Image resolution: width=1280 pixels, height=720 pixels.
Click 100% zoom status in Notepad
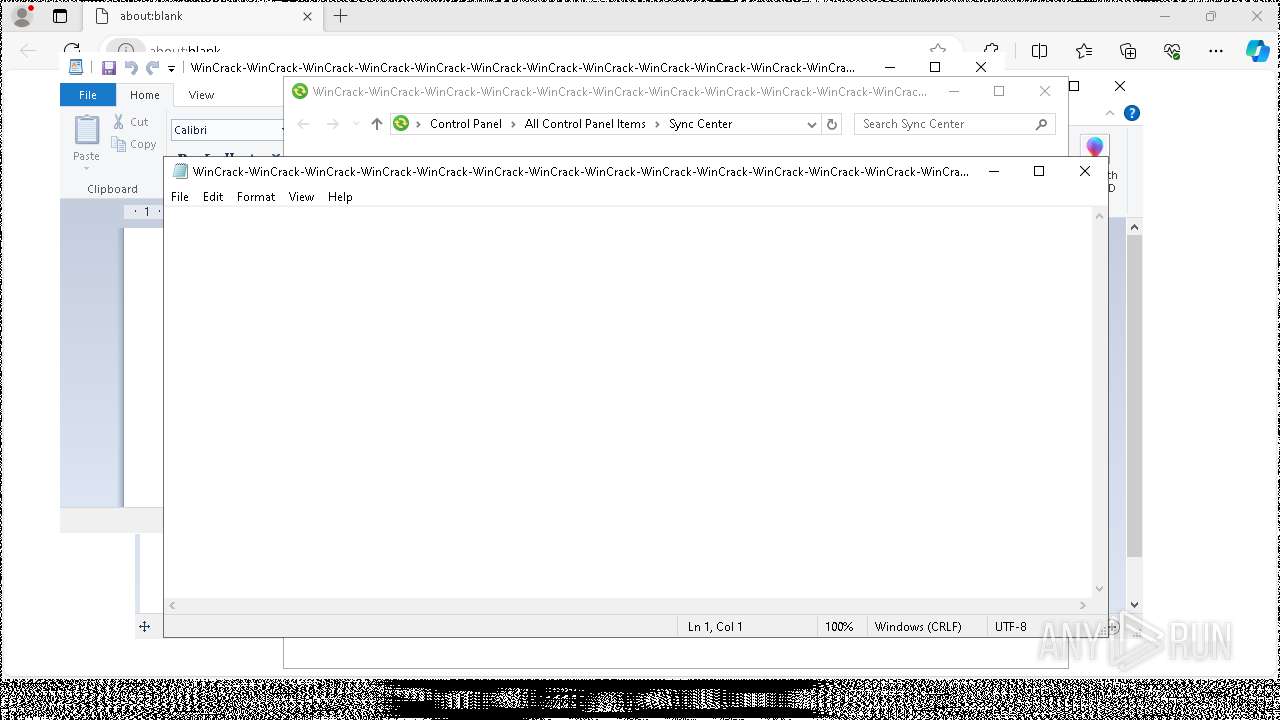[x=839, y=627]
